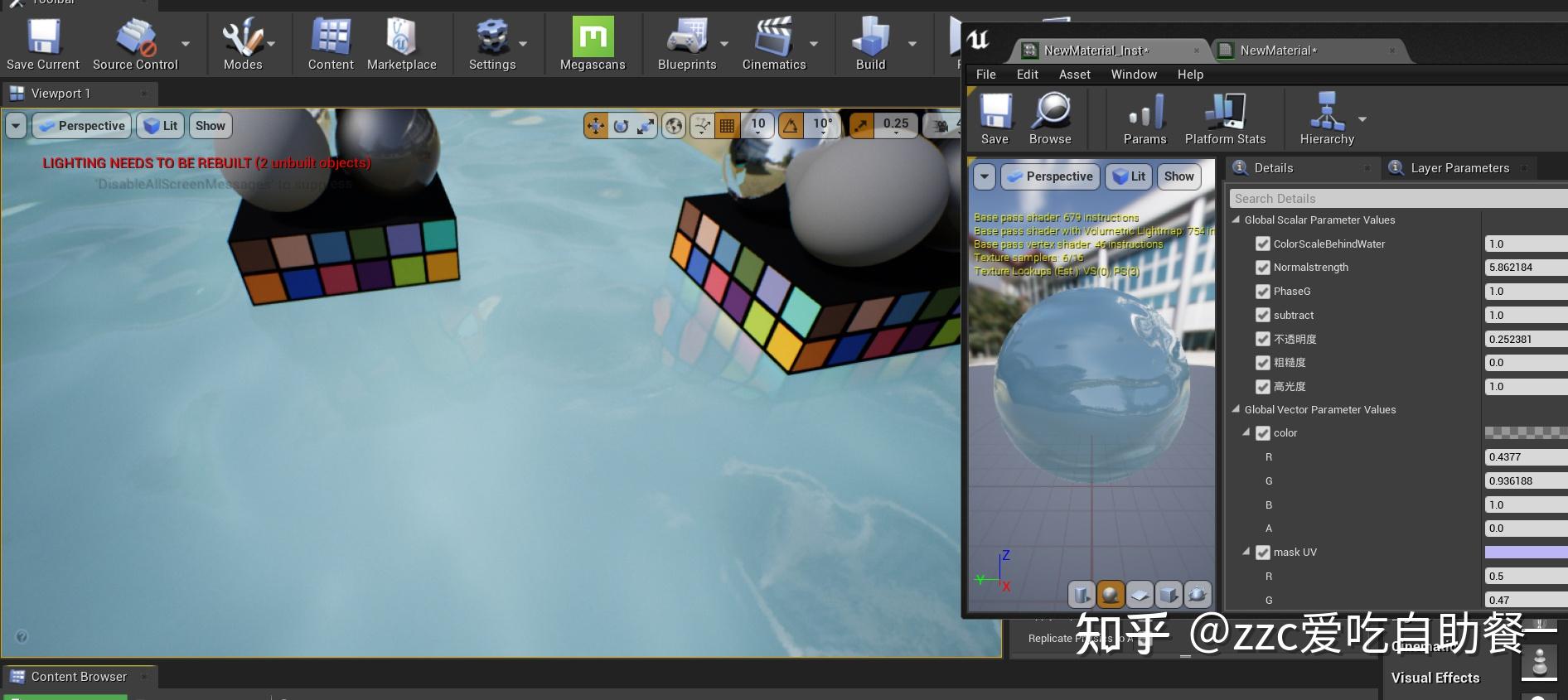Open the Edit menu in material editor
This screenshot has height=700, width=1568.
(1028, 75)
